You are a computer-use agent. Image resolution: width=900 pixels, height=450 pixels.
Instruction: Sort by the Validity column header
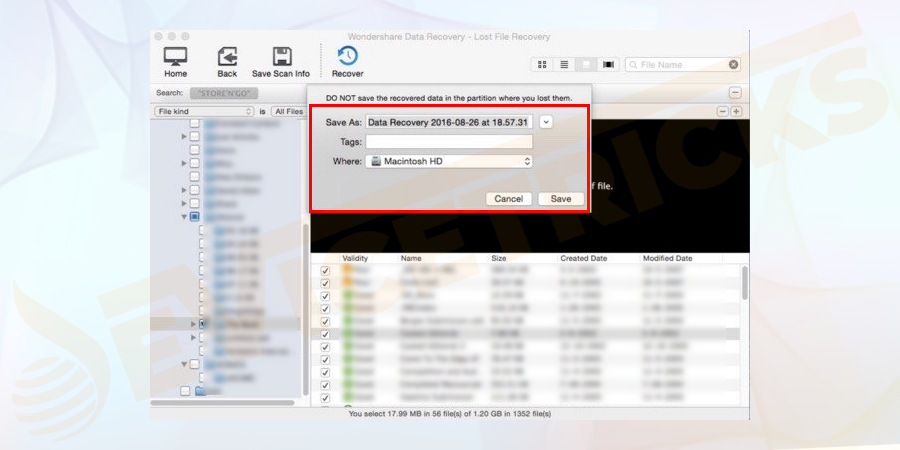pyautogui.click(x=355, y=258)
